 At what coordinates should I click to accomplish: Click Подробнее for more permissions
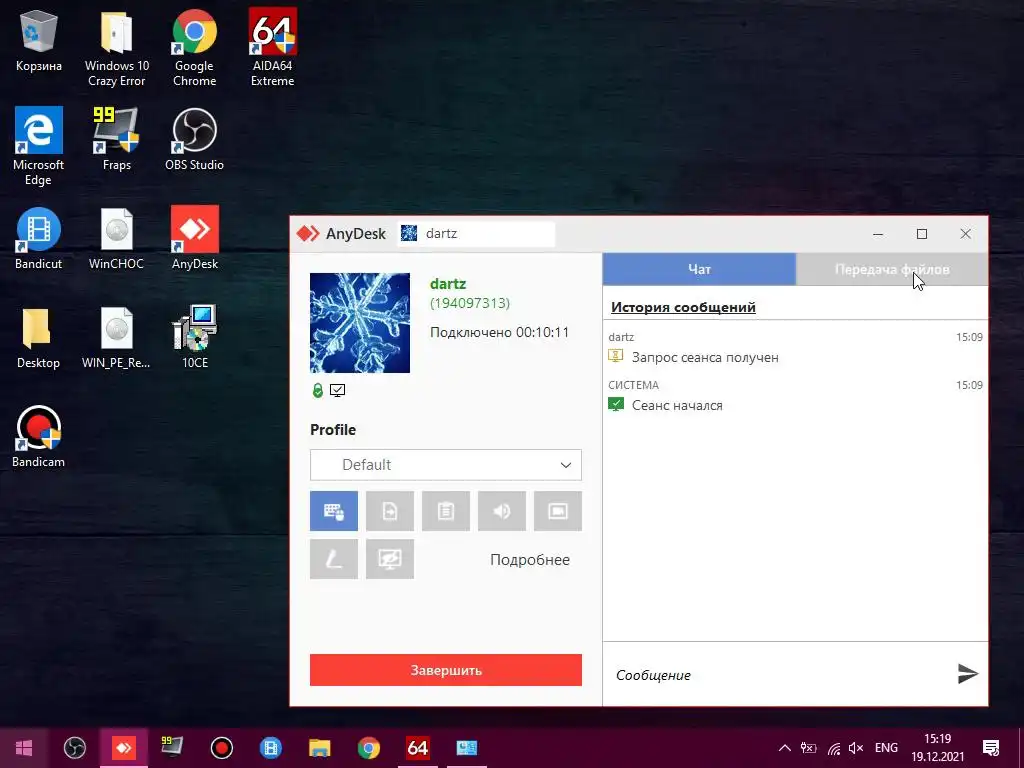click(530, 560)
